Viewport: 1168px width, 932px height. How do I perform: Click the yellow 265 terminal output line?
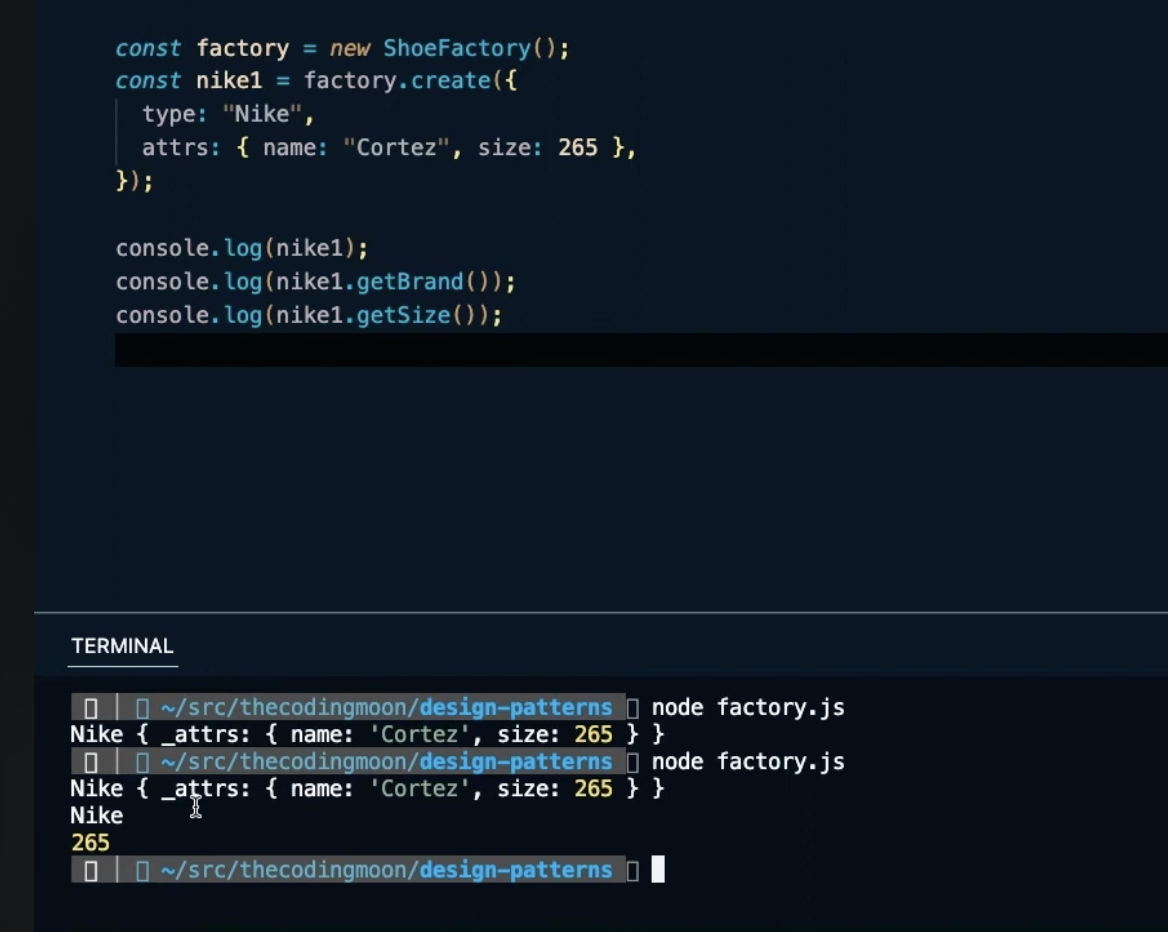coord(91,843)
